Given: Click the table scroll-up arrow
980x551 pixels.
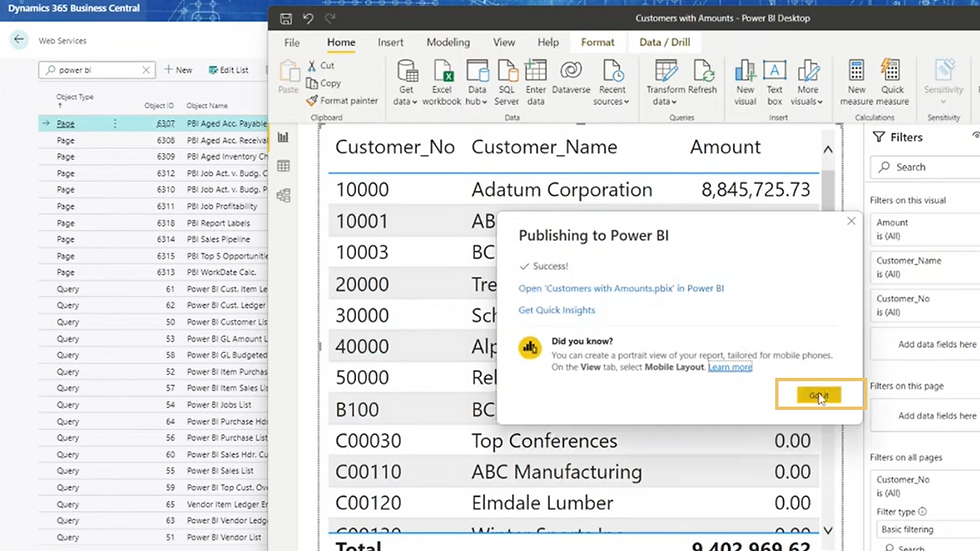Looking at the screenshot, I should tap(828, 149).
